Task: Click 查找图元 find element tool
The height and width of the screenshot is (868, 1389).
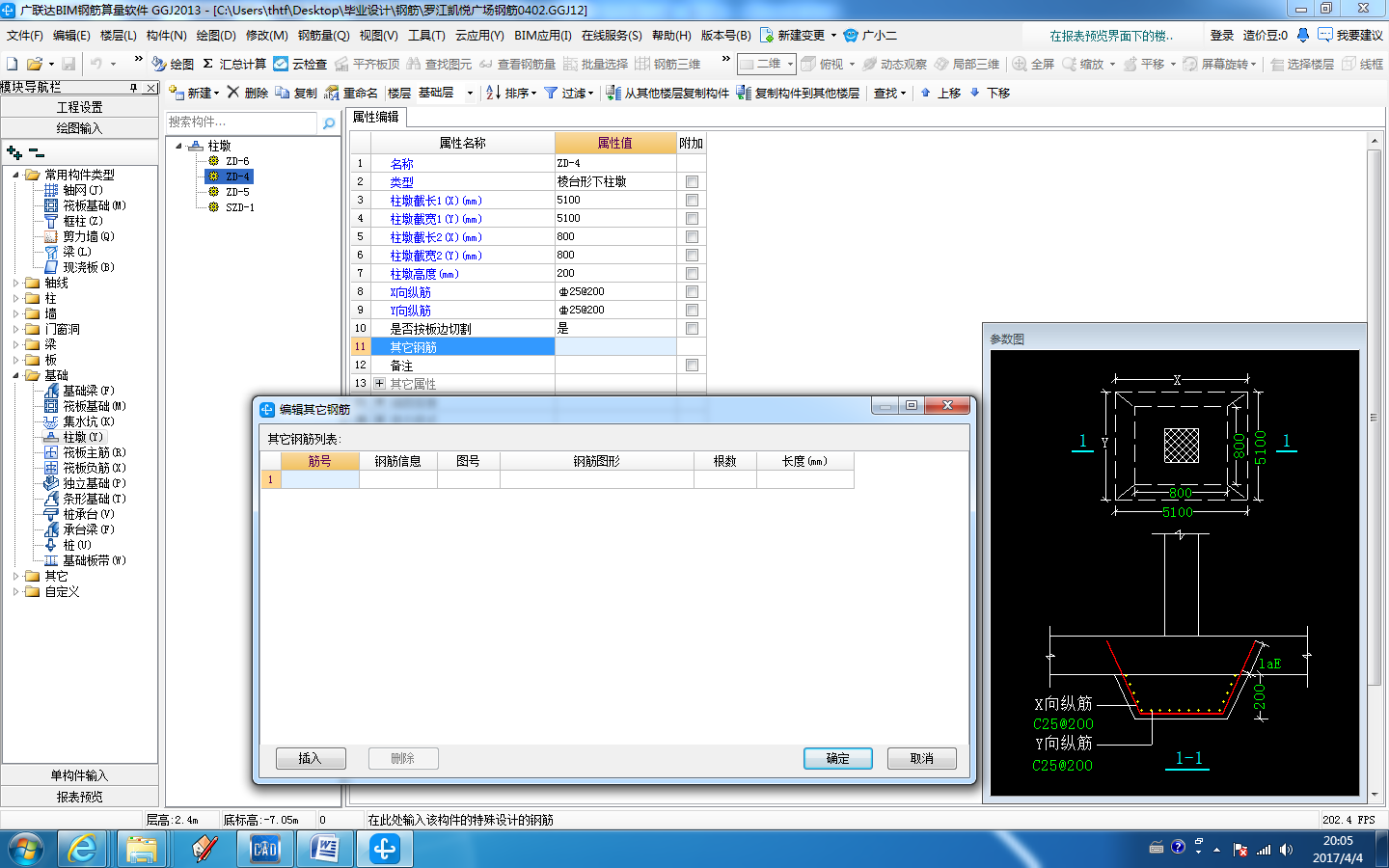Action: pos(439,64)
